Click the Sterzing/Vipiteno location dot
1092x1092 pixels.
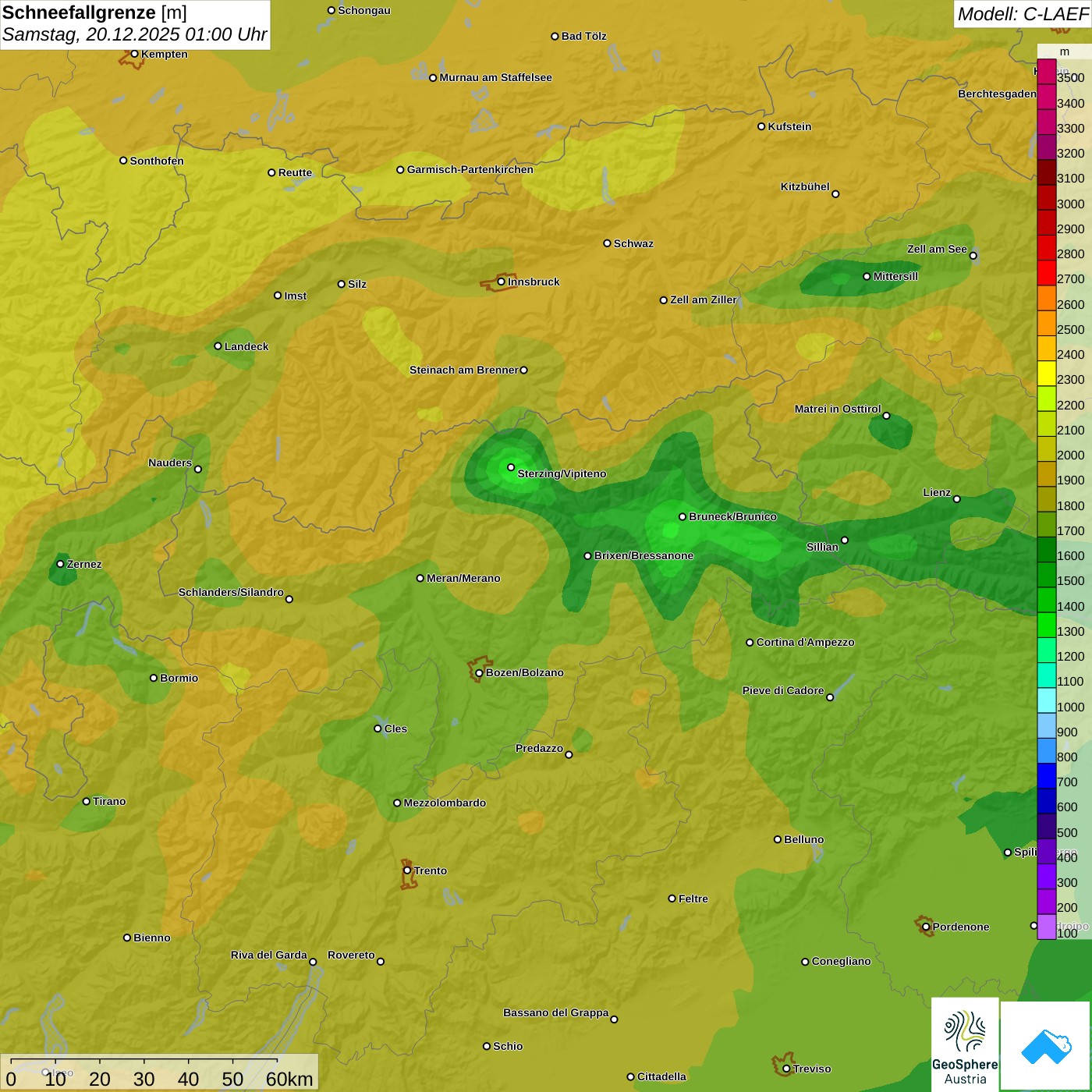[511, 467]
